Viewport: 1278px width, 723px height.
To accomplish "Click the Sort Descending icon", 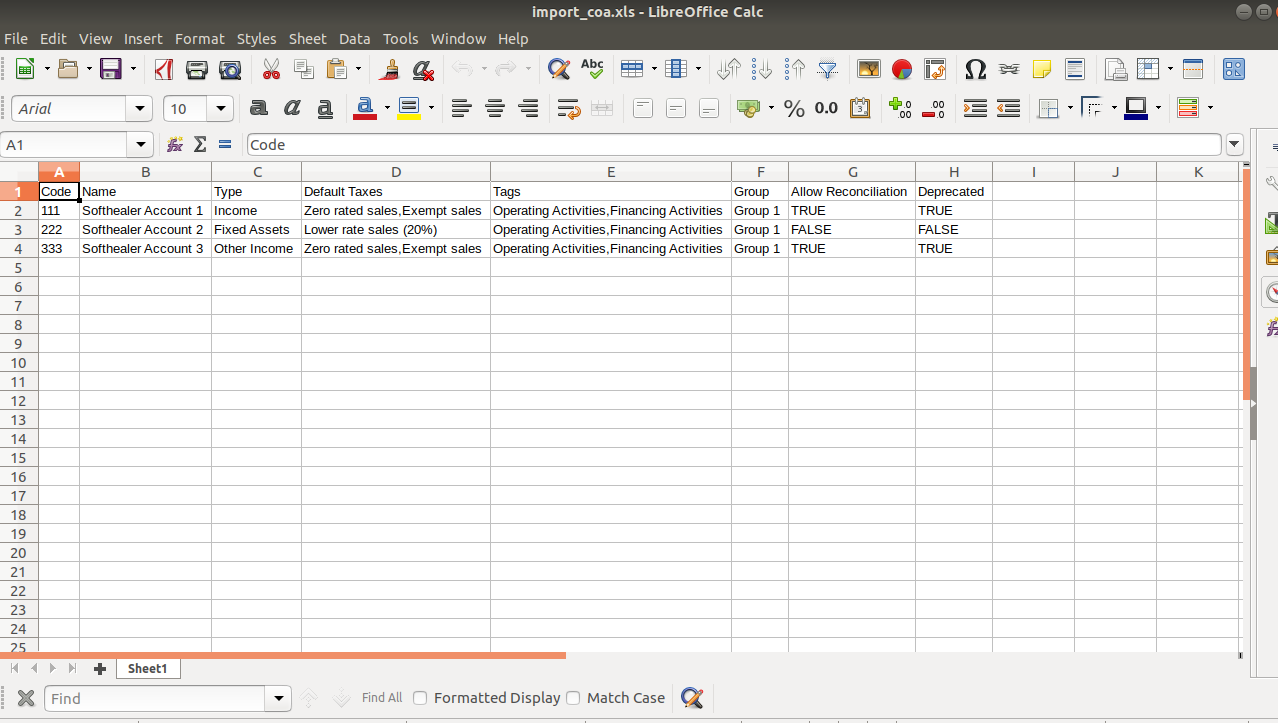I will [795, 69].
